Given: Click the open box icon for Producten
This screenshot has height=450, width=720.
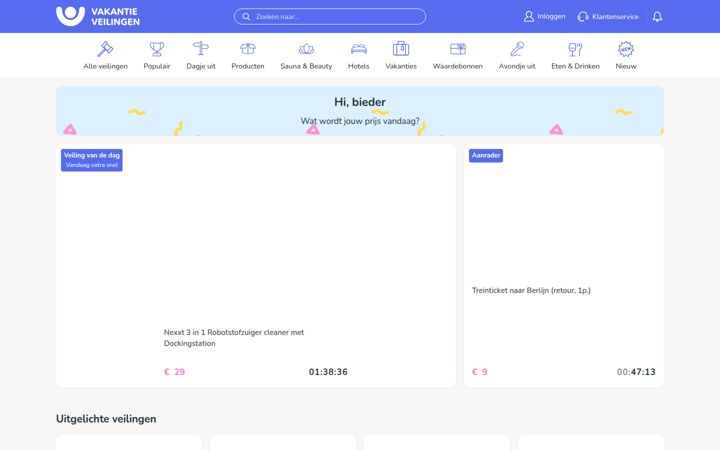Looking at the screenshot, I should tap(248, 49).
